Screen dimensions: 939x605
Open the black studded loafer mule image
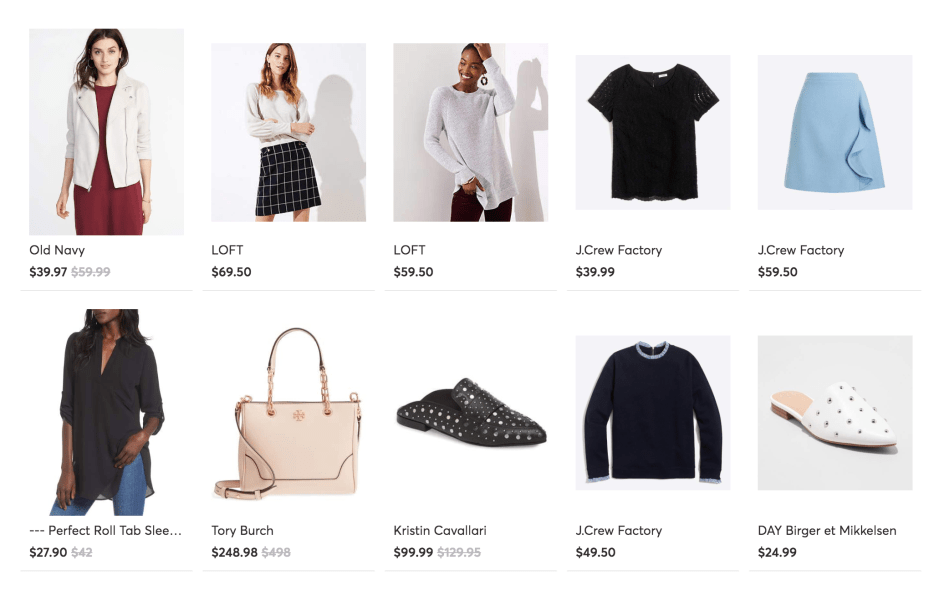470,412
